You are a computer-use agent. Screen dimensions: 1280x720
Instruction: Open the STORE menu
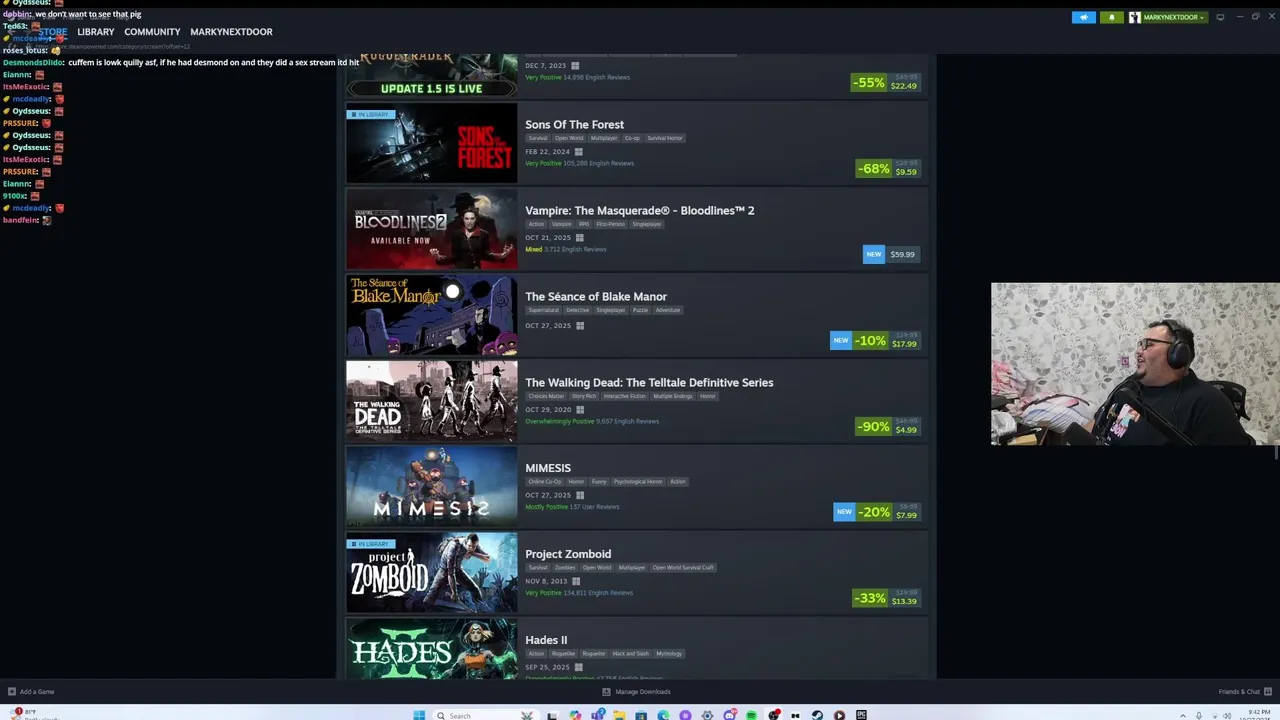(53, 32)
